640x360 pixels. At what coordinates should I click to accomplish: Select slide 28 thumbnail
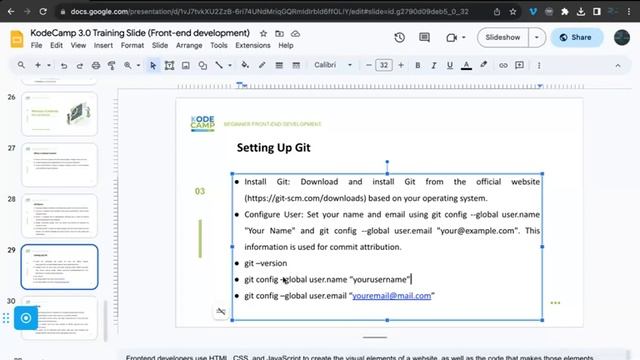[60, 216]
